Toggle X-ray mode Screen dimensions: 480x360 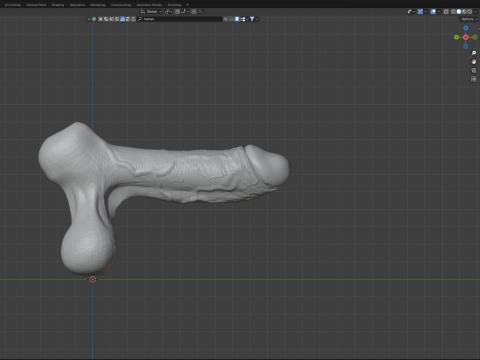click(446, 12)
